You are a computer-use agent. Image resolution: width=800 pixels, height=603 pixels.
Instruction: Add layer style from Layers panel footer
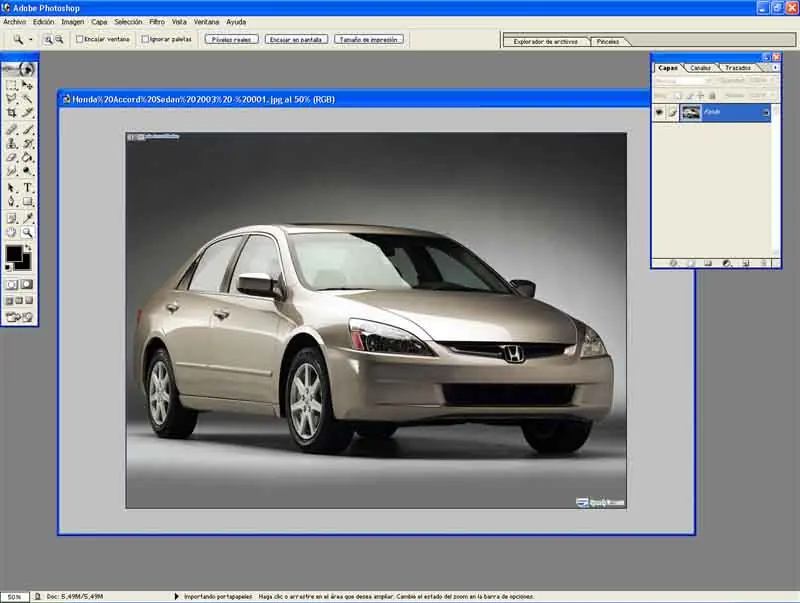click(673, 263)
